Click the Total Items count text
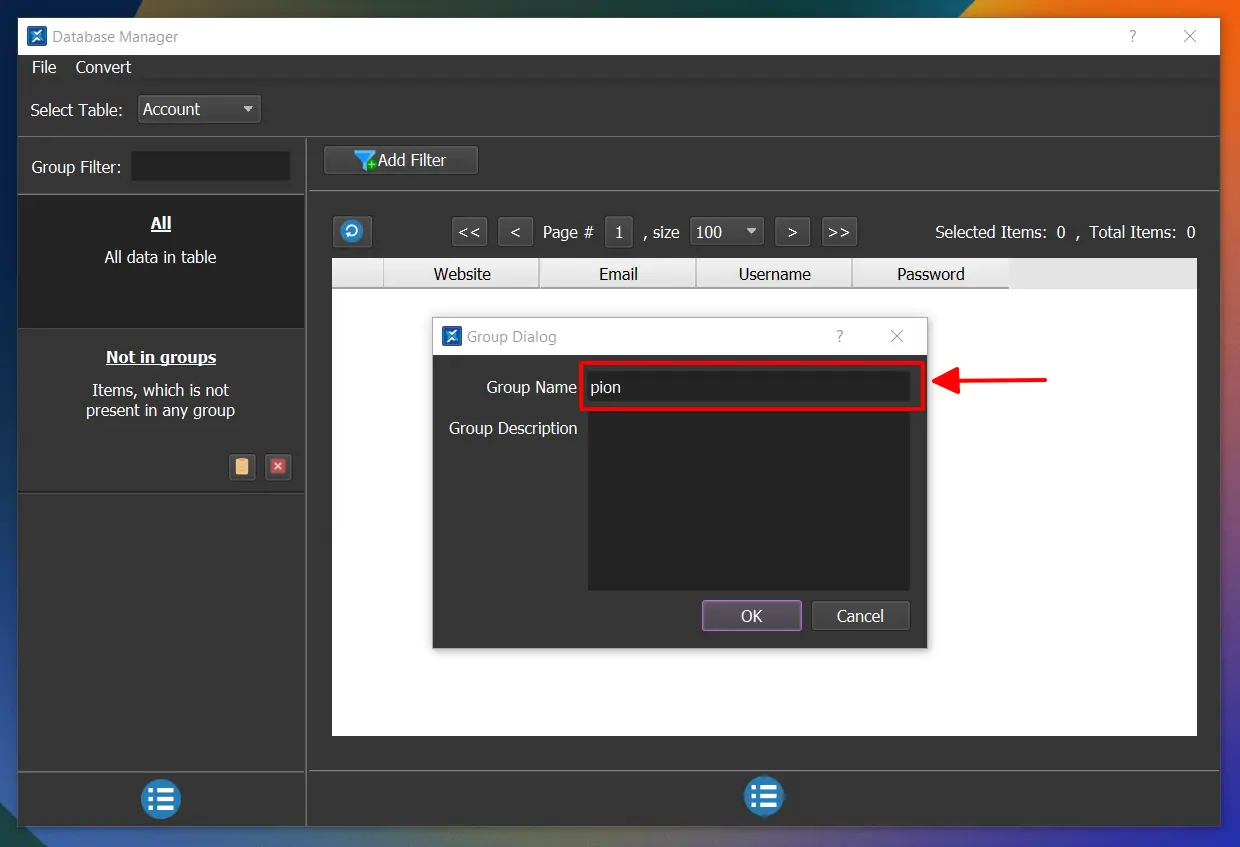Screen dimensions: 1240x847 point(1142,232)
